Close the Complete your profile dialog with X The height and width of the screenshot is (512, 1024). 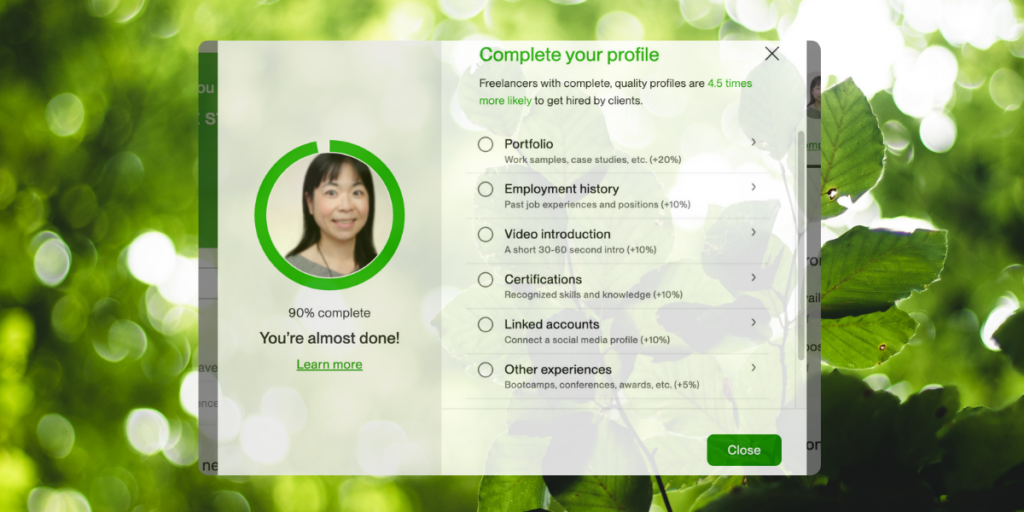[772, 54]
